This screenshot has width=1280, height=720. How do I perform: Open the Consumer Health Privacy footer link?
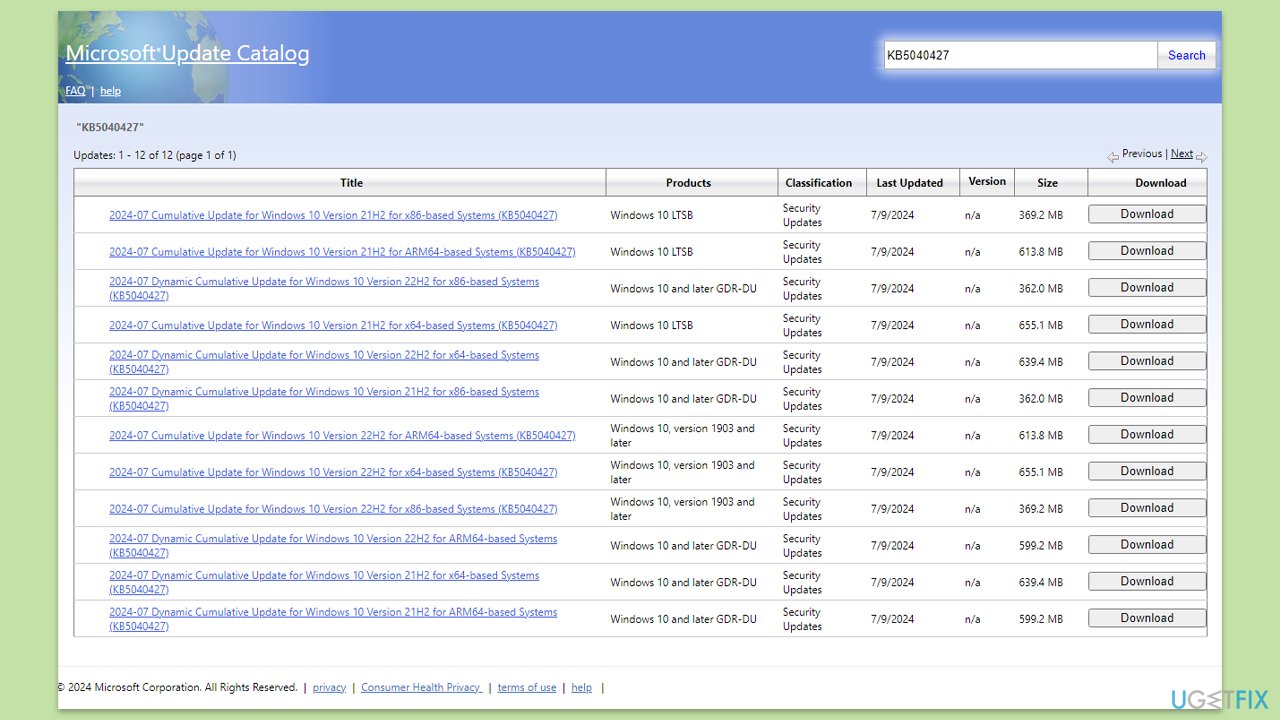pyautogui.click(x=421, y=688)
